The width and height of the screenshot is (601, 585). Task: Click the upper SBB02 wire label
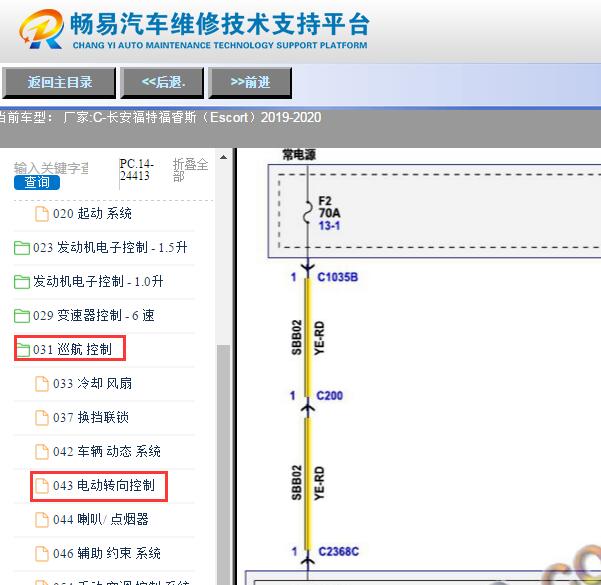[x=297, y=337]
